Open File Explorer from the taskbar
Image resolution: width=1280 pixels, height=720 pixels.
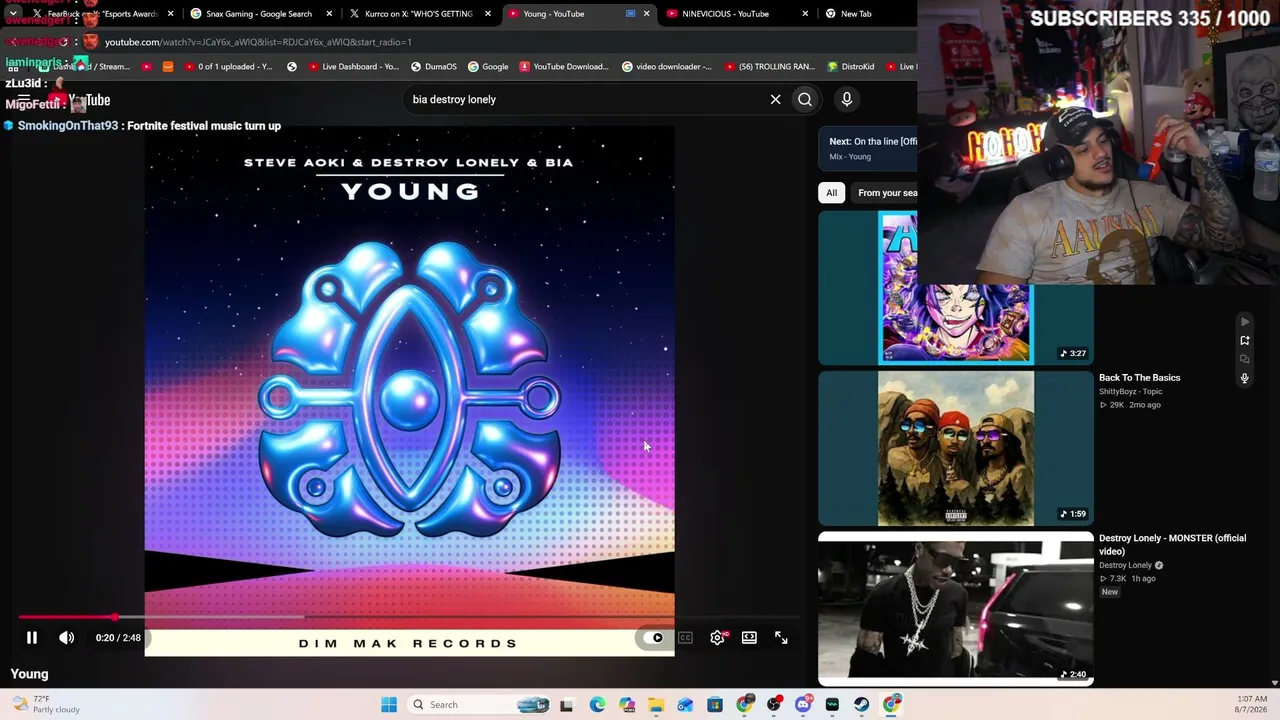(x=656, y=705)
